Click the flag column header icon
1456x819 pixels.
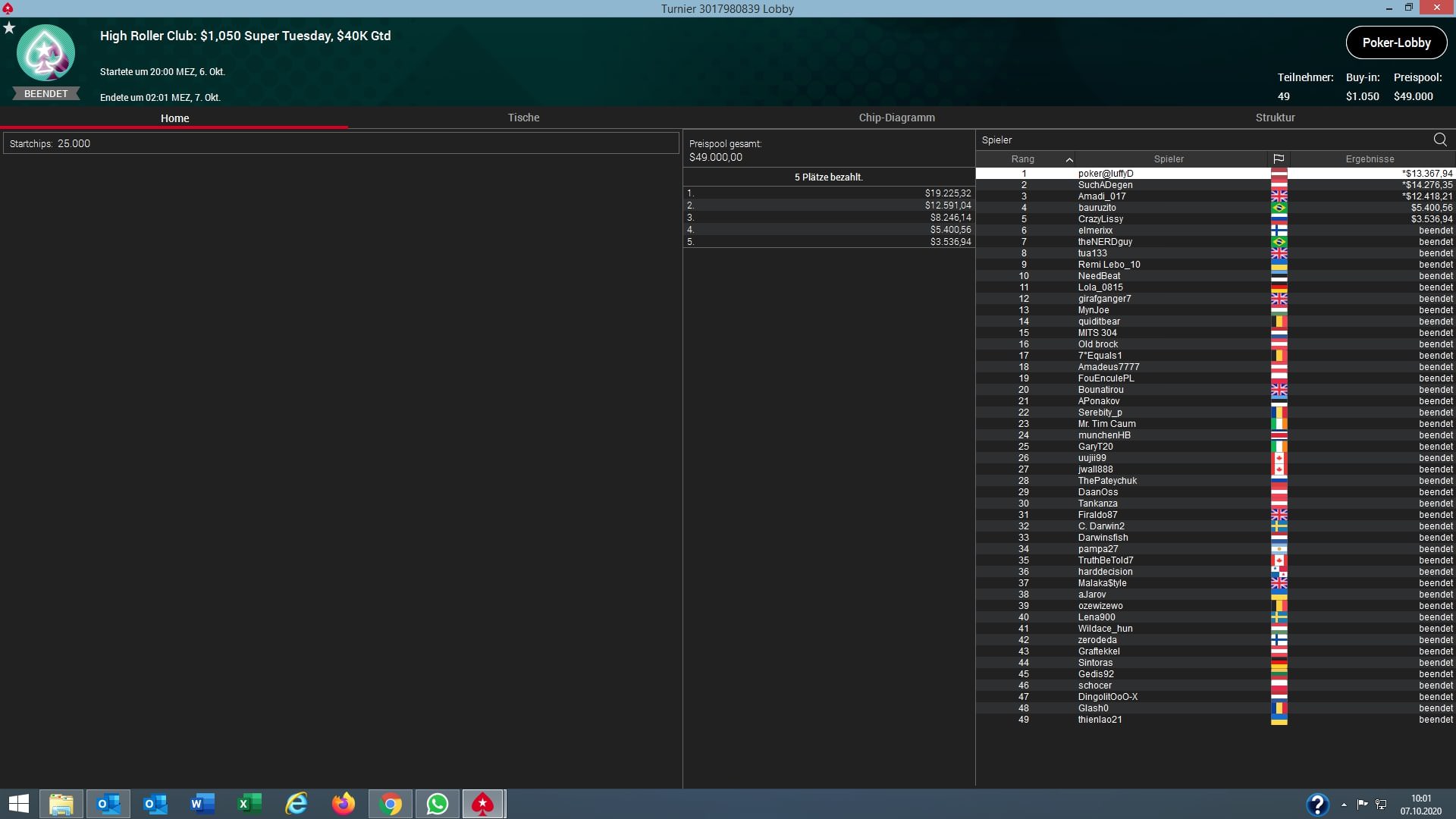coord(1279,159)
